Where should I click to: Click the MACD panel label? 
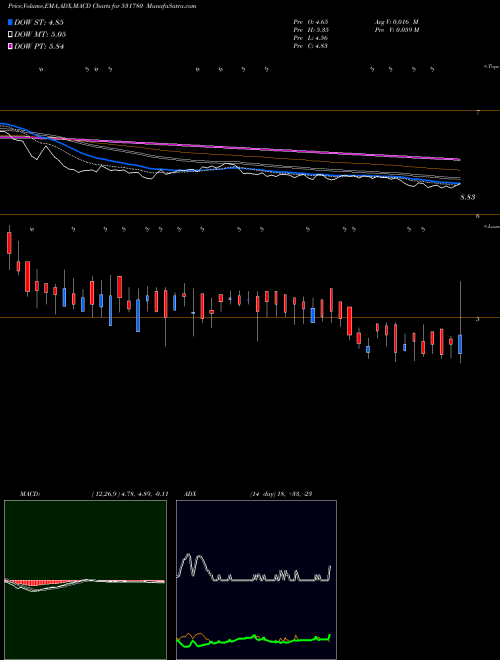point(30,494)
